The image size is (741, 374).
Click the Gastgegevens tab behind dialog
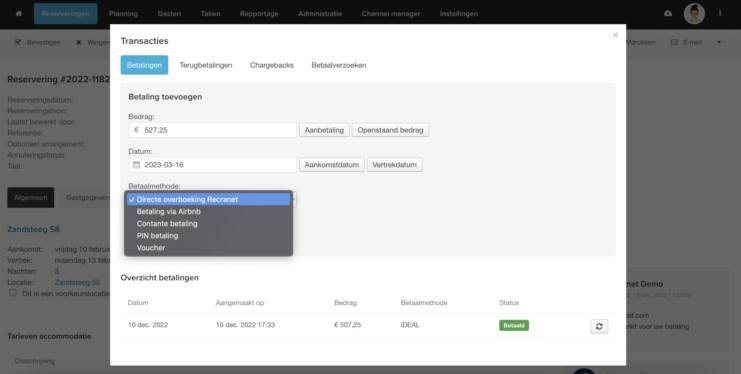87,198
